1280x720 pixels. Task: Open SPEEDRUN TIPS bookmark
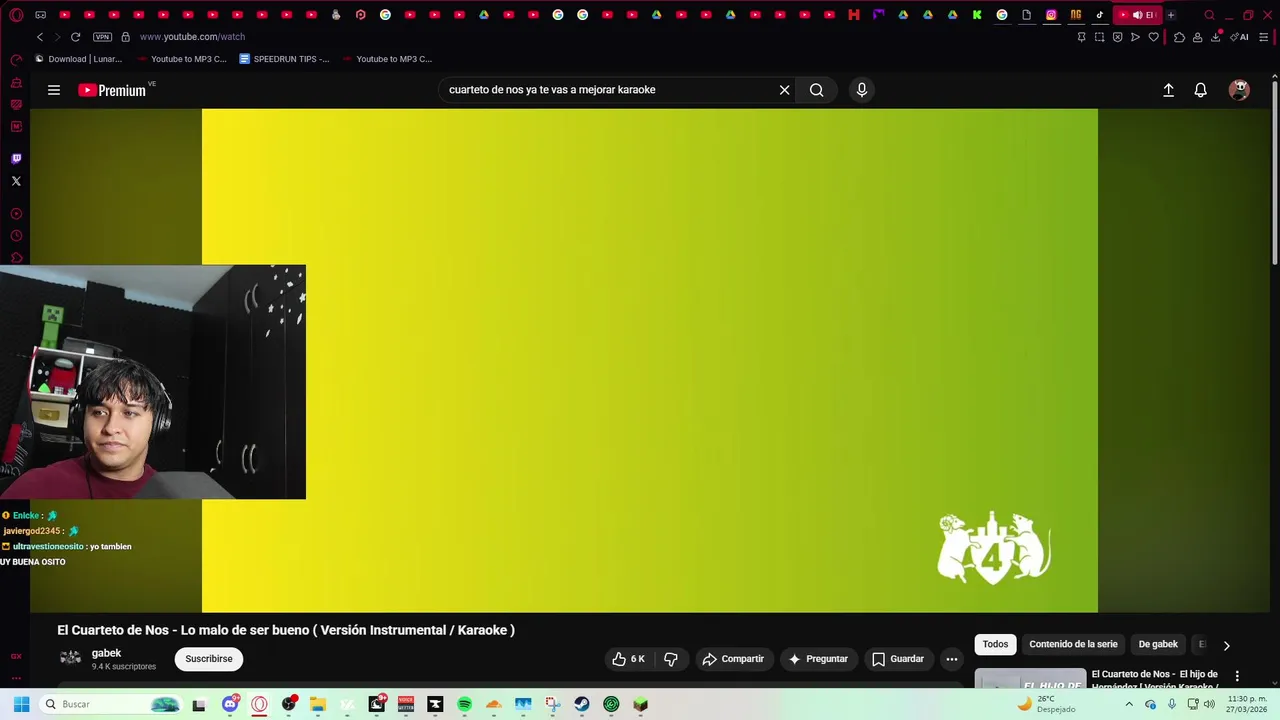[x=285, y=59]
